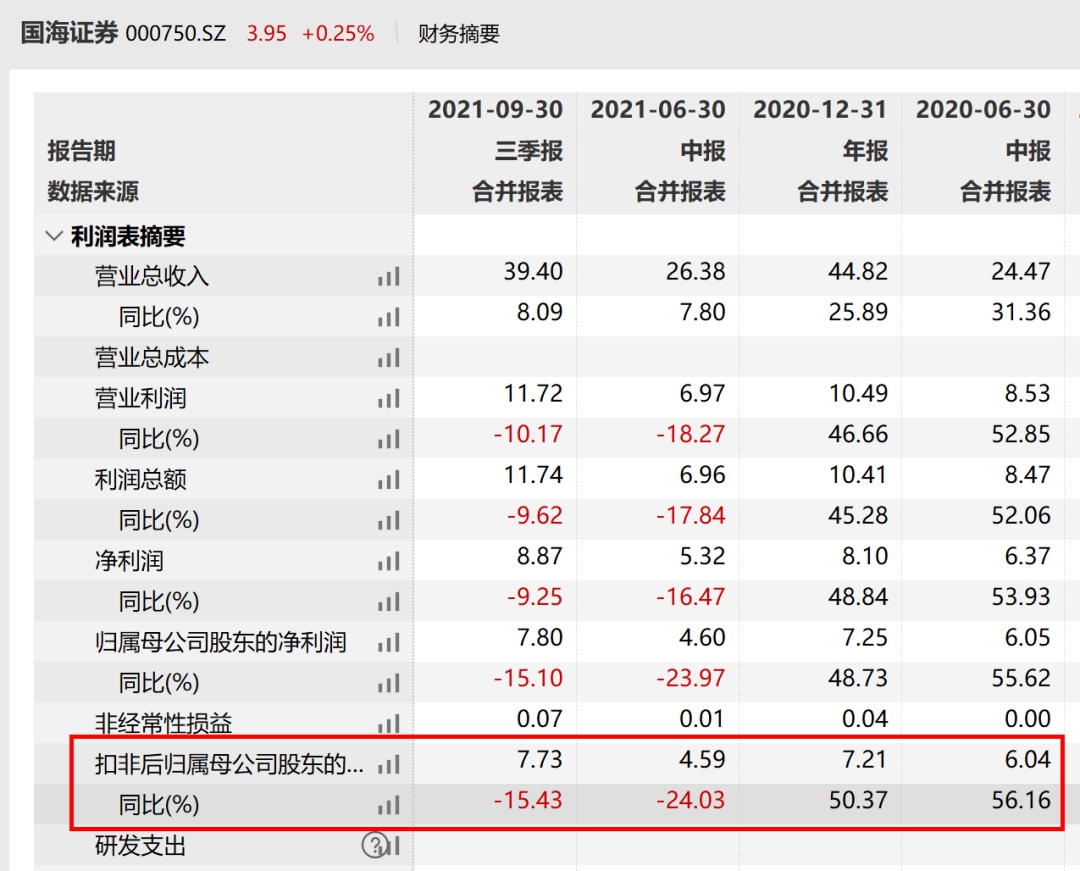Screen dimensions: 1080x871
Task: Open the chart icon for 营业总收入
Action: tap(388, 277)
